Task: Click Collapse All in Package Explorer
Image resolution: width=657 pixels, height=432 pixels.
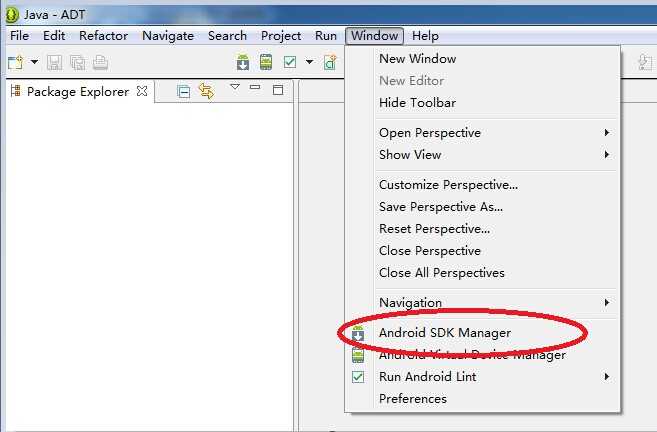Action: pyautogui.click(x=184, y=91)
